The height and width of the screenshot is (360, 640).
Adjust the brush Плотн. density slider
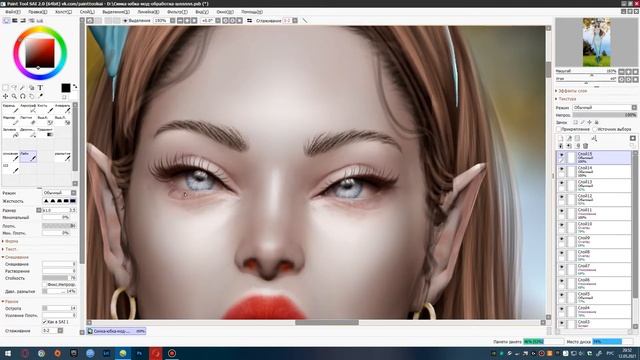(59, 226)
